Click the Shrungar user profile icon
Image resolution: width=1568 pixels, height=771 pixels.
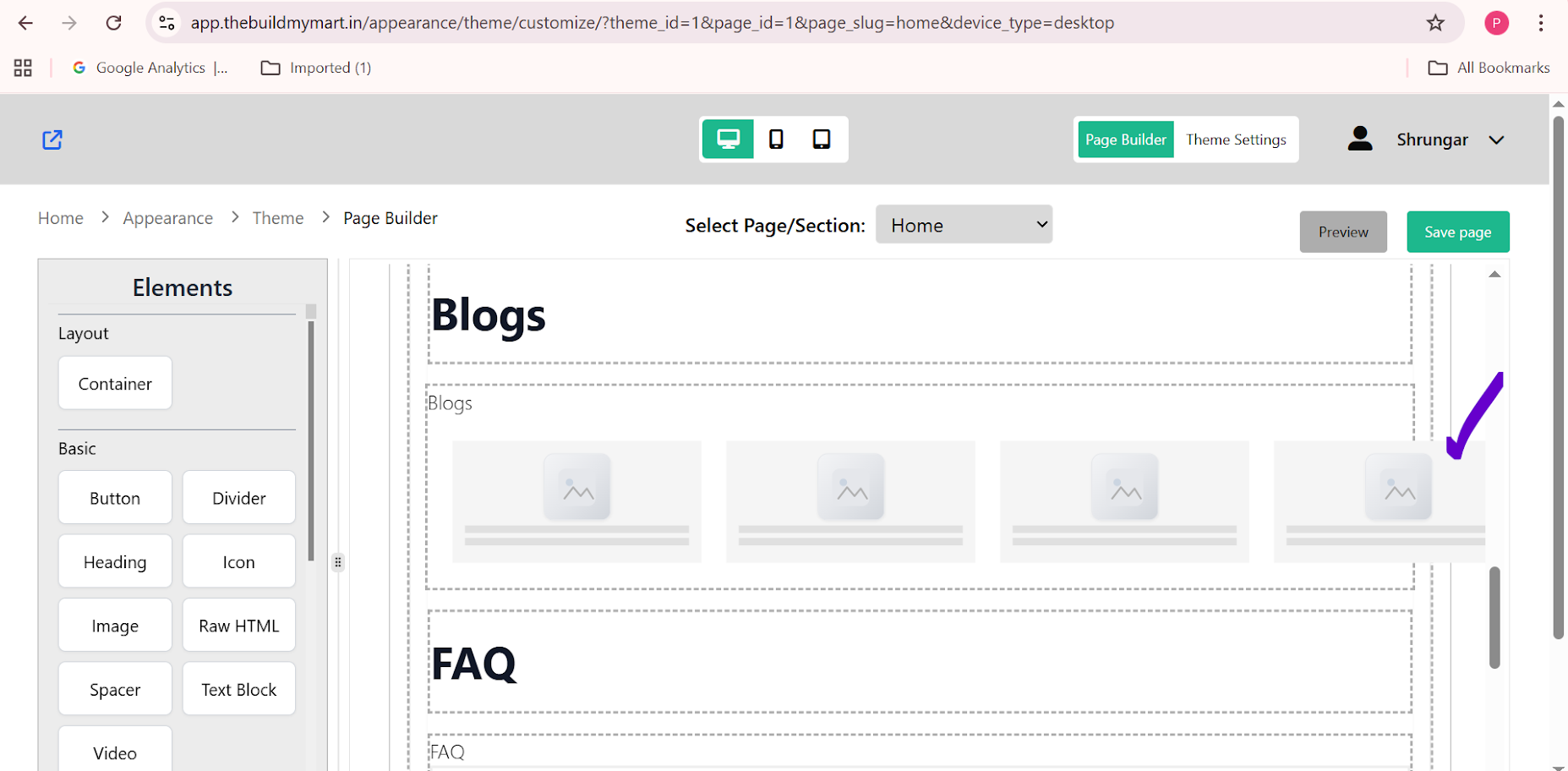(x=1360, y=139)
